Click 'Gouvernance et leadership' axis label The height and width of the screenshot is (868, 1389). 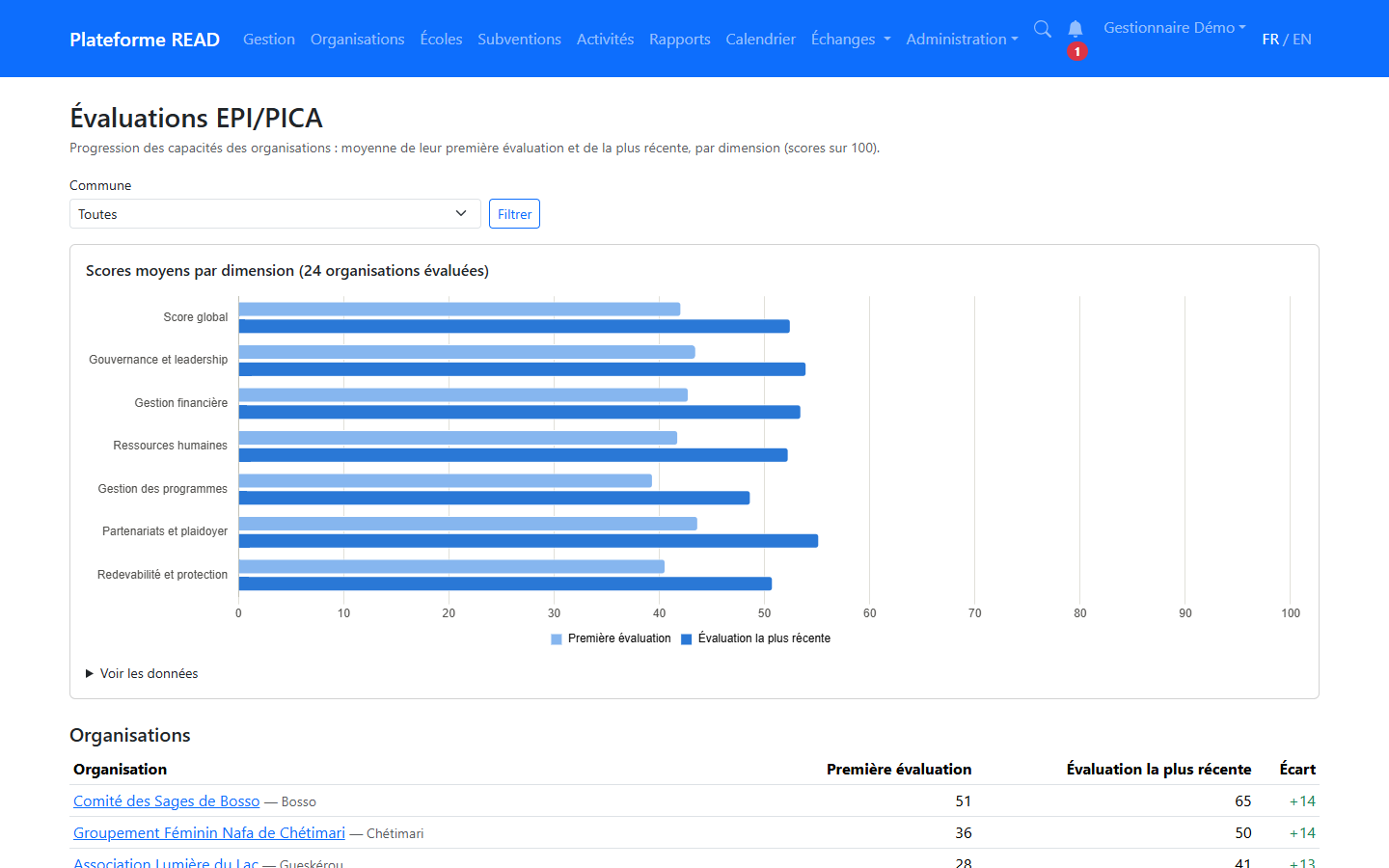tap(158, 360)
